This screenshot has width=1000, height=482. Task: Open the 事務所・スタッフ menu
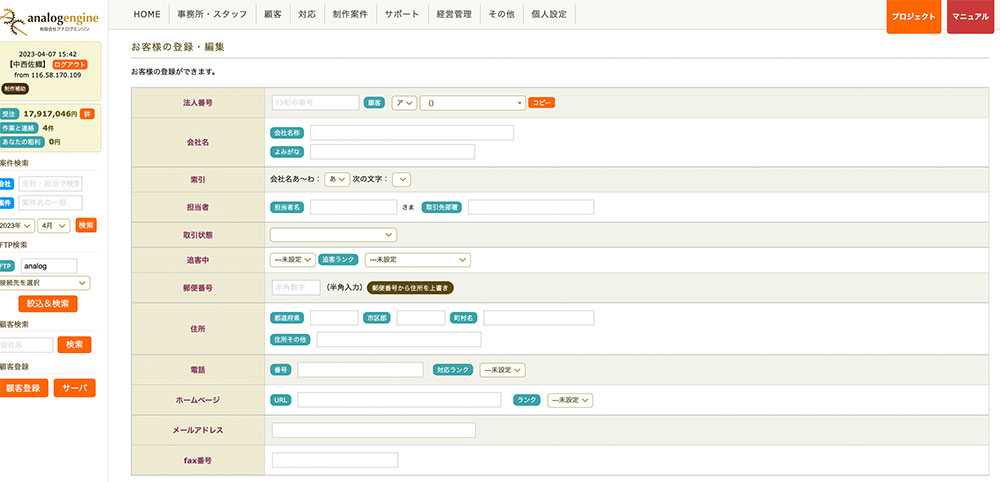click(212, 14)
